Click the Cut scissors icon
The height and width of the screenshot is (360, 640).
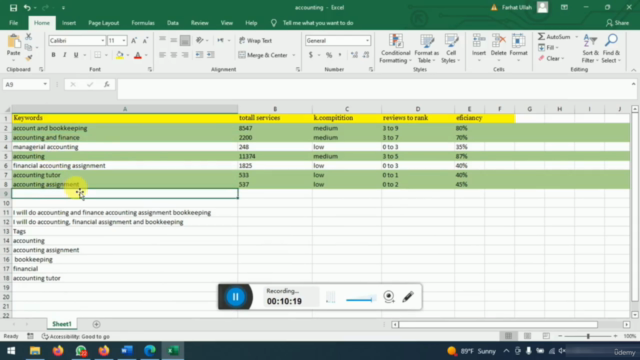pyautogui.click(x=29, y=37)
